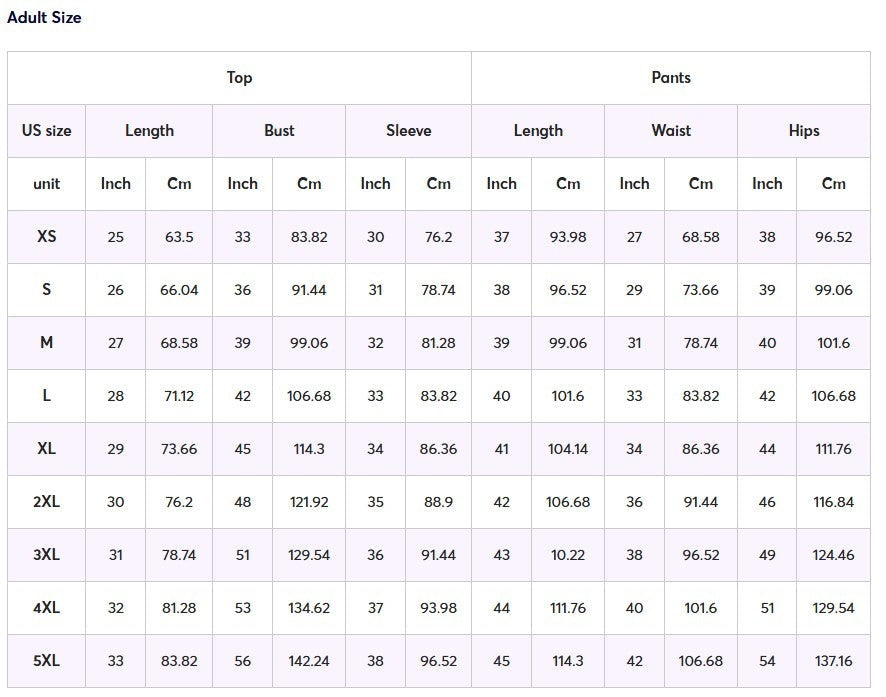The height and width of the screenshot is (697, 886).
Task: Click the 'Waist' column header
Action: click(x=670, y=131)
